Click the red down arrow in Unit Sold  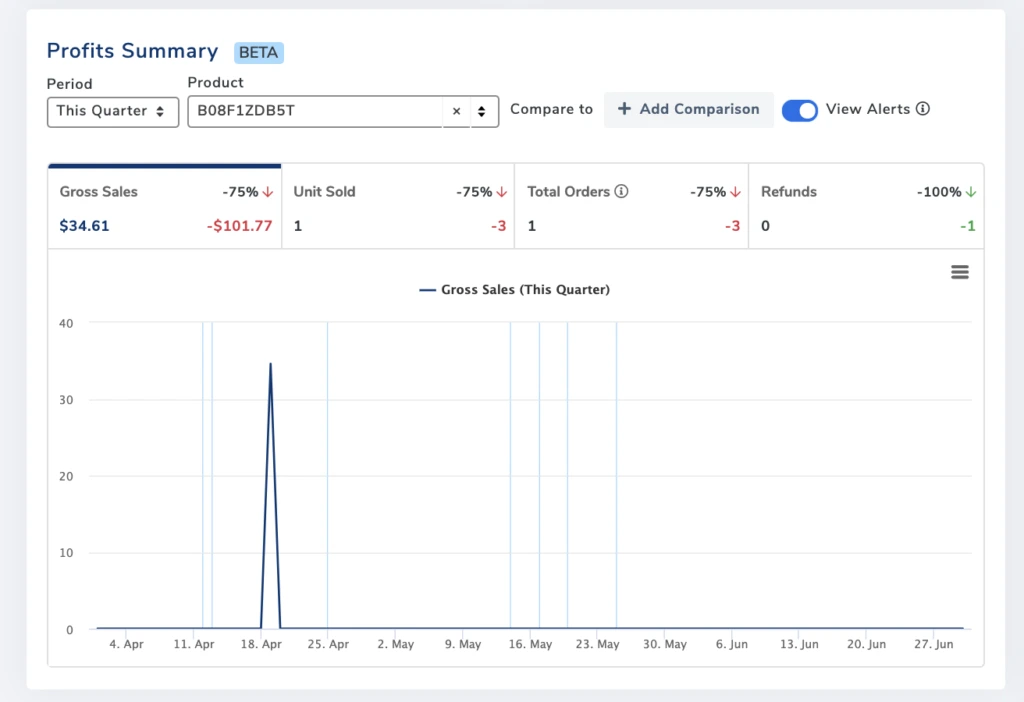pyautogui.click(x=501, y=192)
